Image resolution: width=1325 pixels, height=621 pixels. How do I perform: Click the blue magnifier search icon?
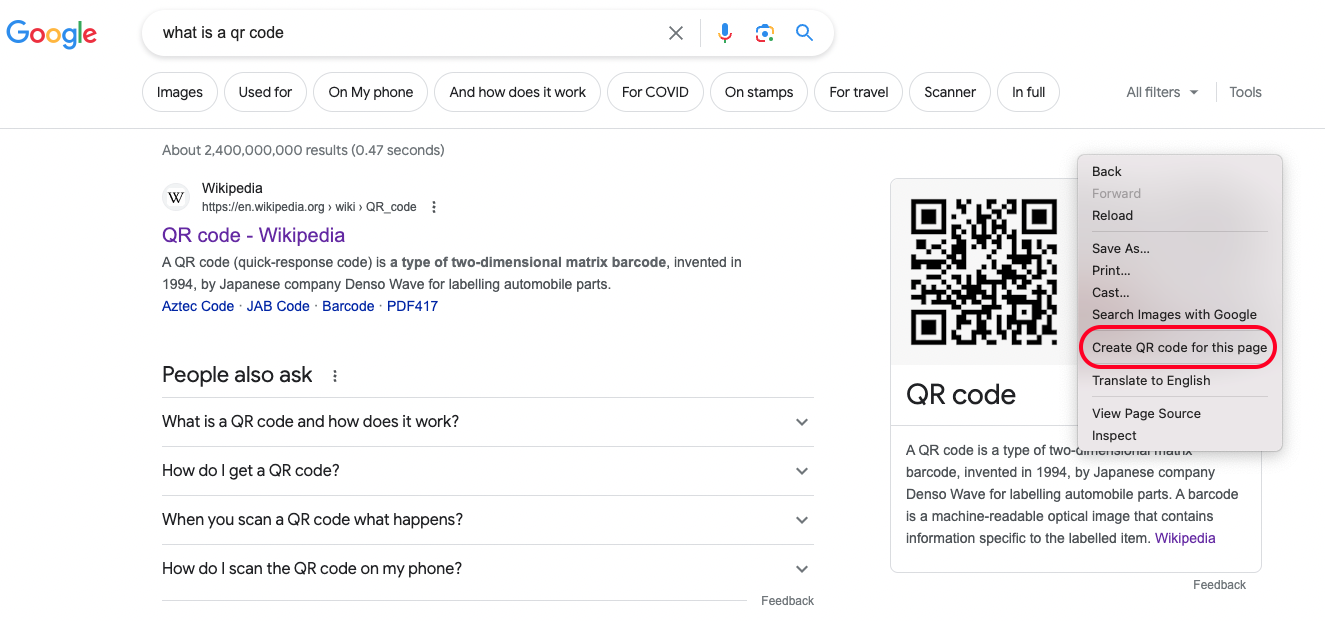pos(804,33)
